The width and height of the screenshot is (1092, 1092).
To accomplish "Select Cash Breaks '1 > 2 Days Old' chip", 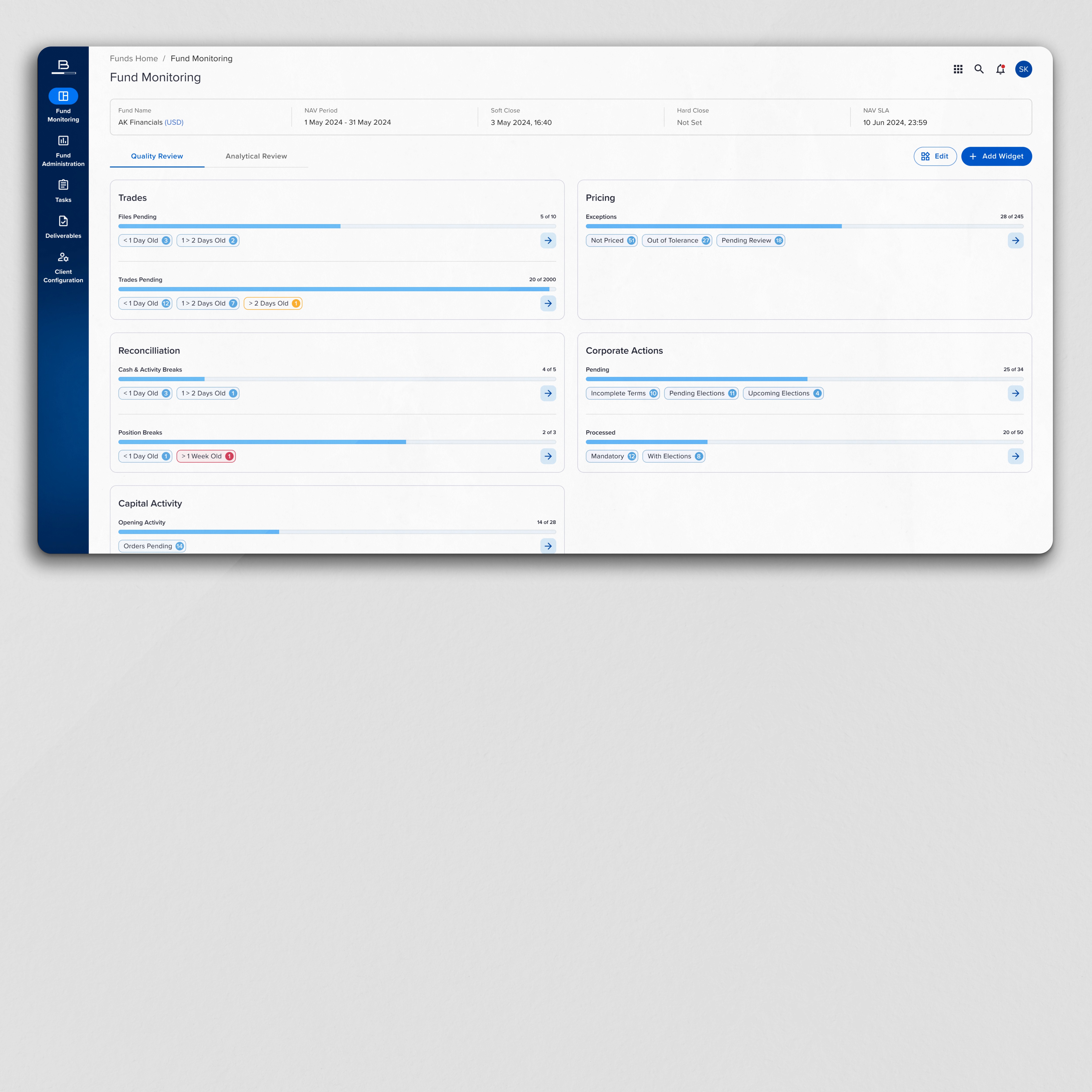I will (x=208, y=393).
